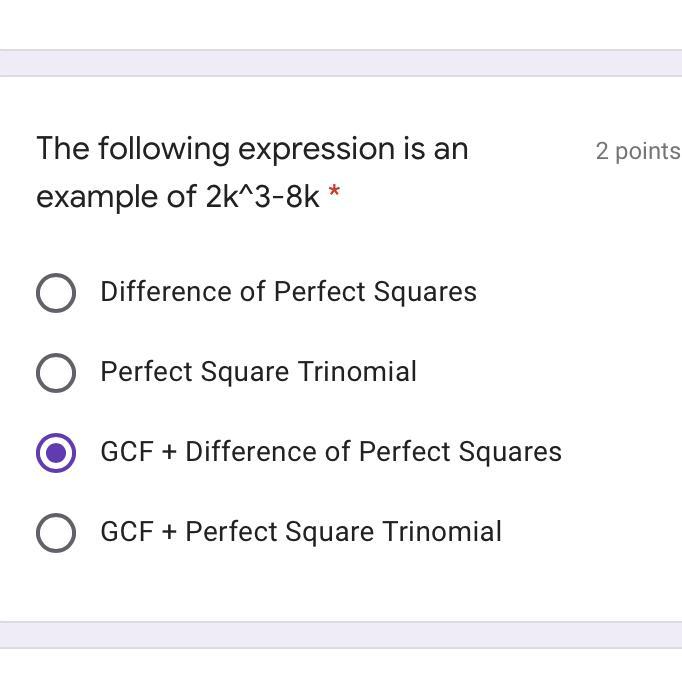The image size is (682, 681).
Task: Click the 'GCF + Perfect Square Trinomial' label
Action: pyautogui.click(x=301, y=532)
